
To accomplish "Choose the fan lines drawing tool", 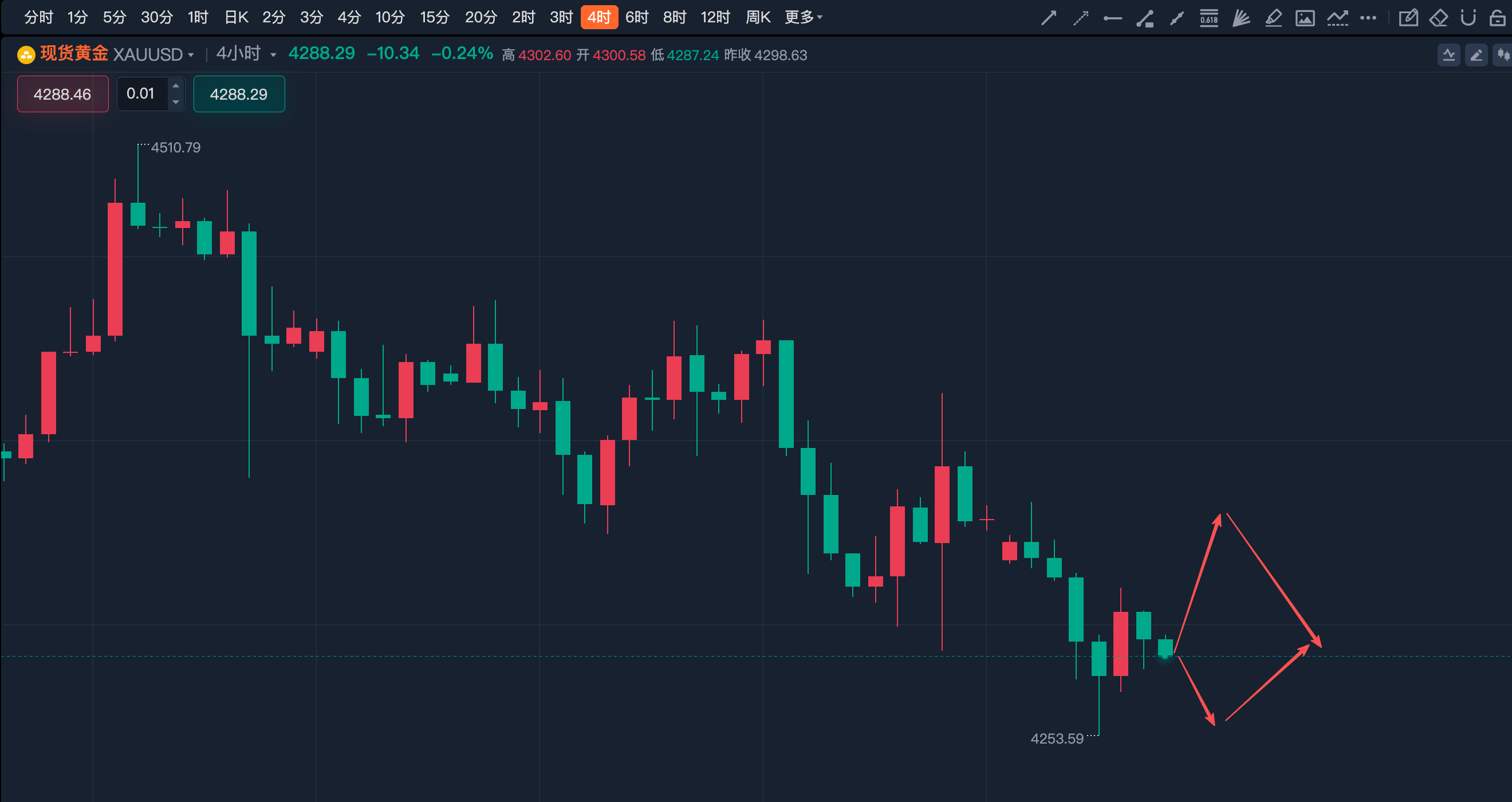I will (x=1240, y=18).
